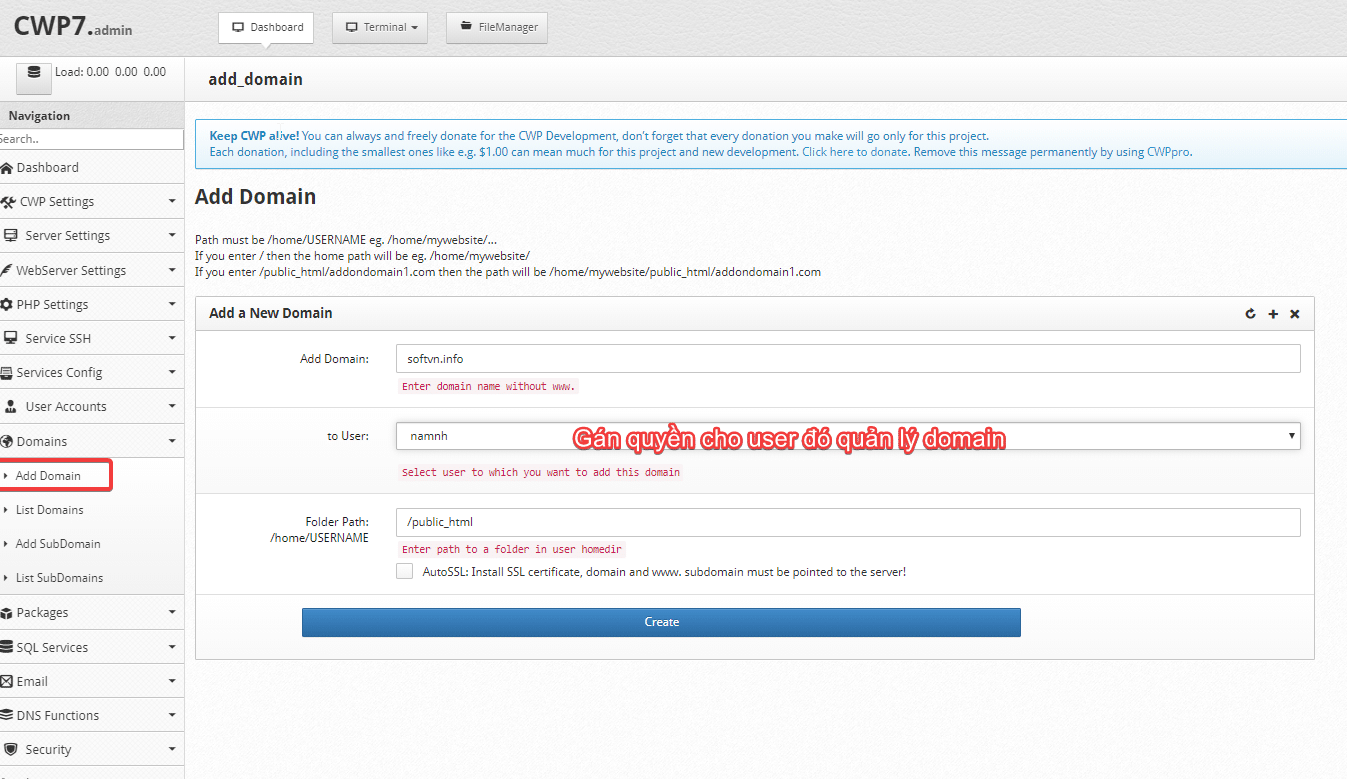This screenshot has width=1347, height=779.
Task: Click the Create button
Action: [660, 622]
